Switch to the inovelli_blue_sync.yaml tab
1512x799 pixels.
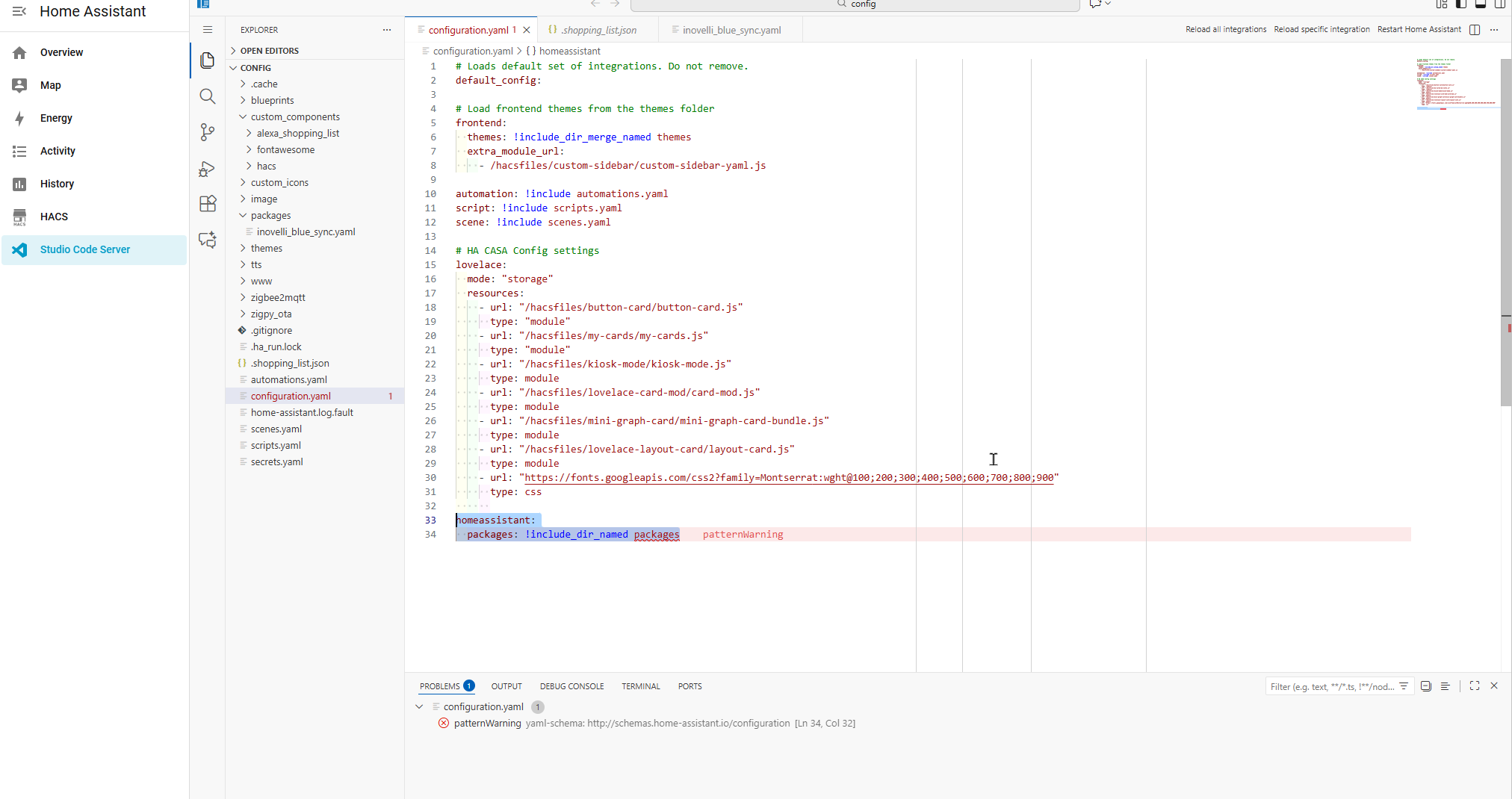pos(731,30)
